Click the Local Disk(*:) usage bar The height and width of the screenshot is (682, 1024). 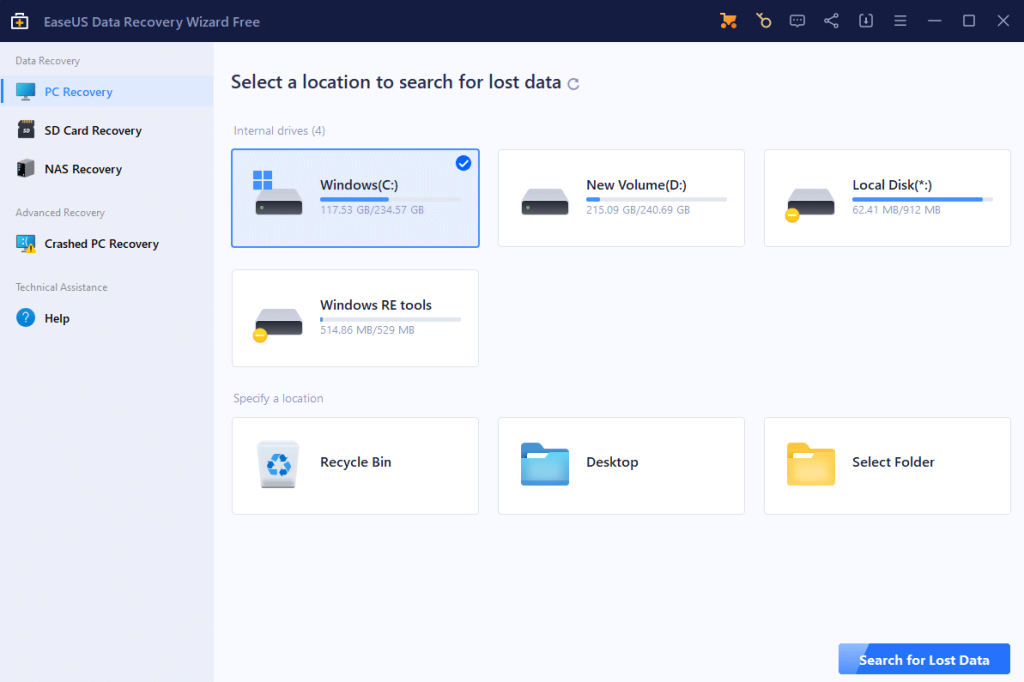(922, 199)
